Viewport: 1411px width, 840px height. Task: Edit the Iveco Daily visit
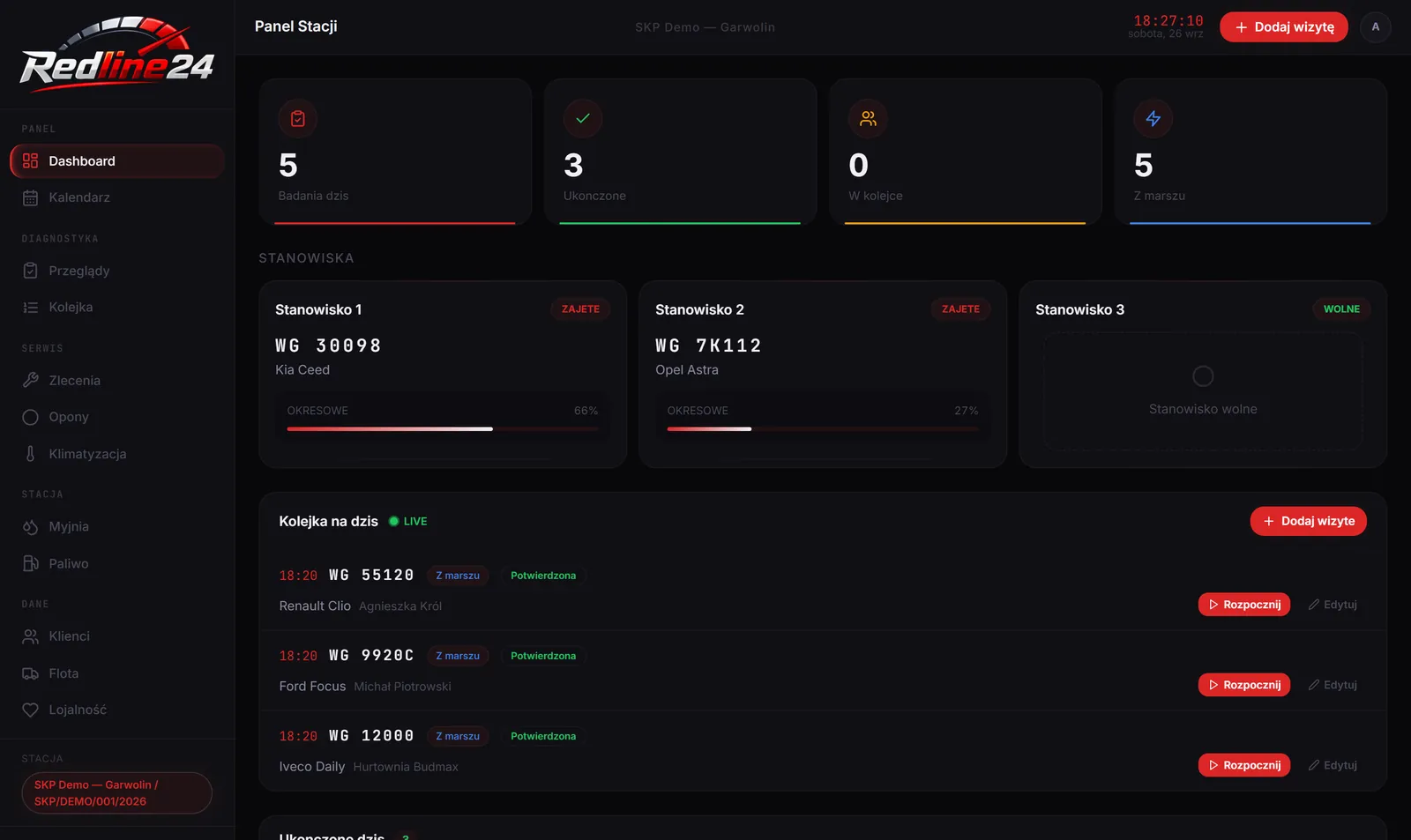[1333, 765]
